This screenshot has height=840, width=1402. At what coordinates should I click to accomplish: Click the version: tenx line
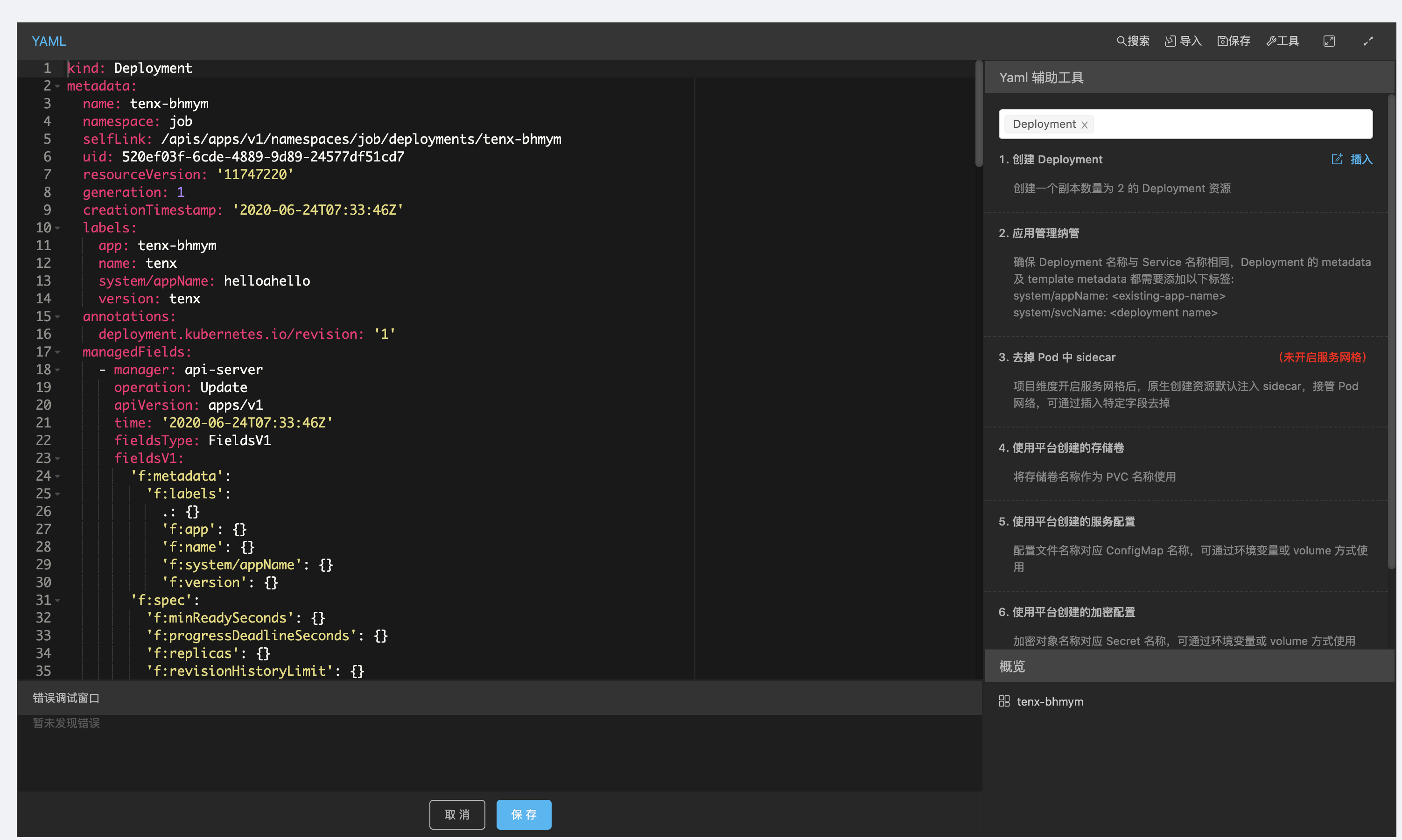149,299
